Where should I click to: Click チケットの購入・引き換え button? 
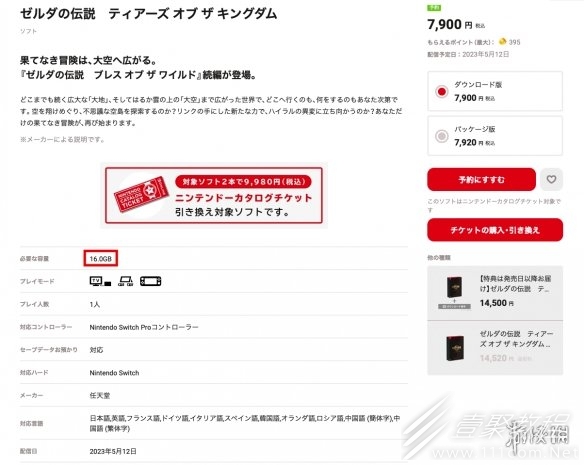pos(495,230)
